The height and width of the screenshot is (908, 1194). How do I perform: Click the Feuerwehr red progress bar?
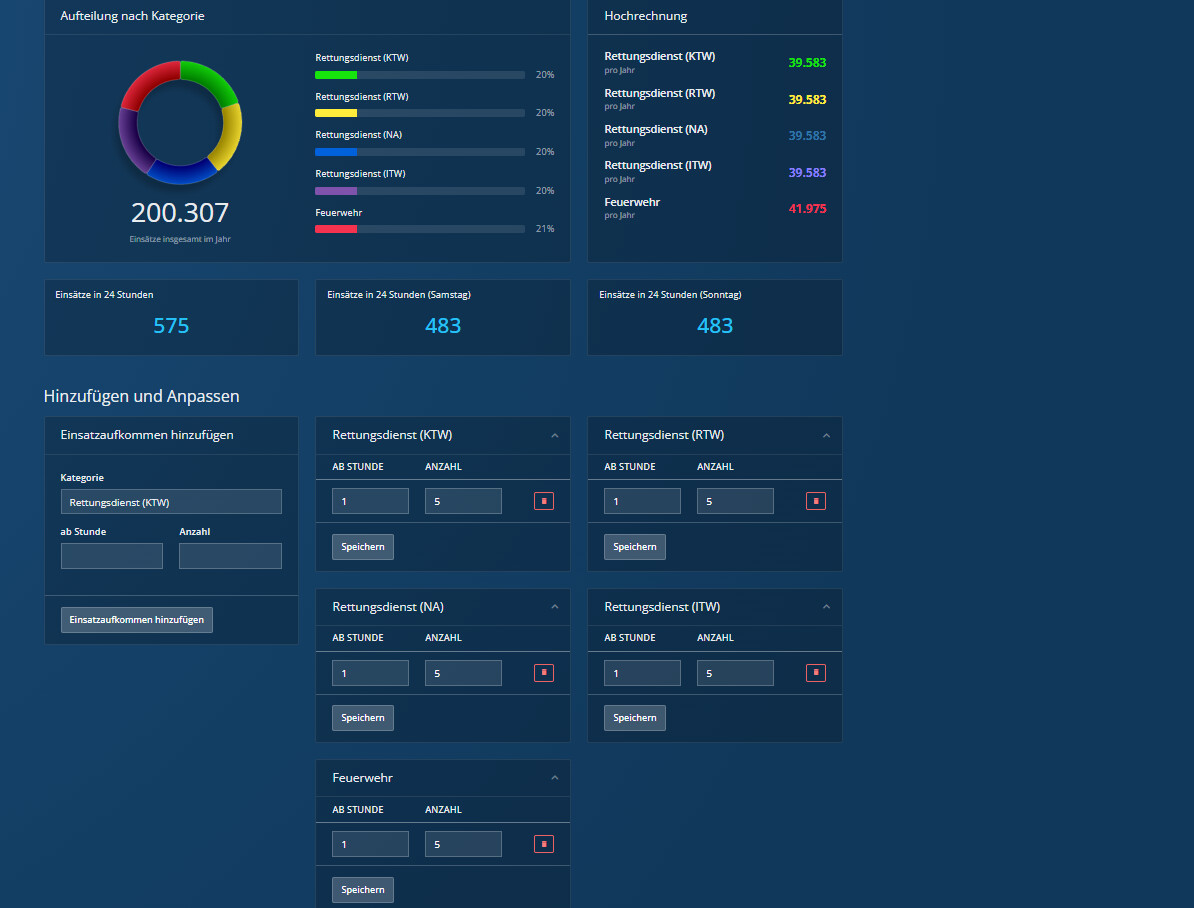point(336,229)
